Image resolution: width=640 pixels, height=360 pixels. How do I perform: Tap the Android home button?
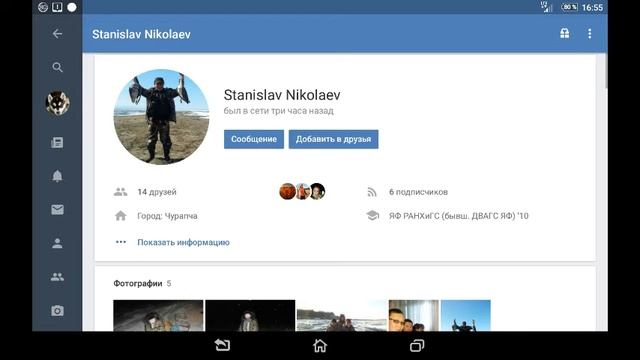tap(320, 345)
